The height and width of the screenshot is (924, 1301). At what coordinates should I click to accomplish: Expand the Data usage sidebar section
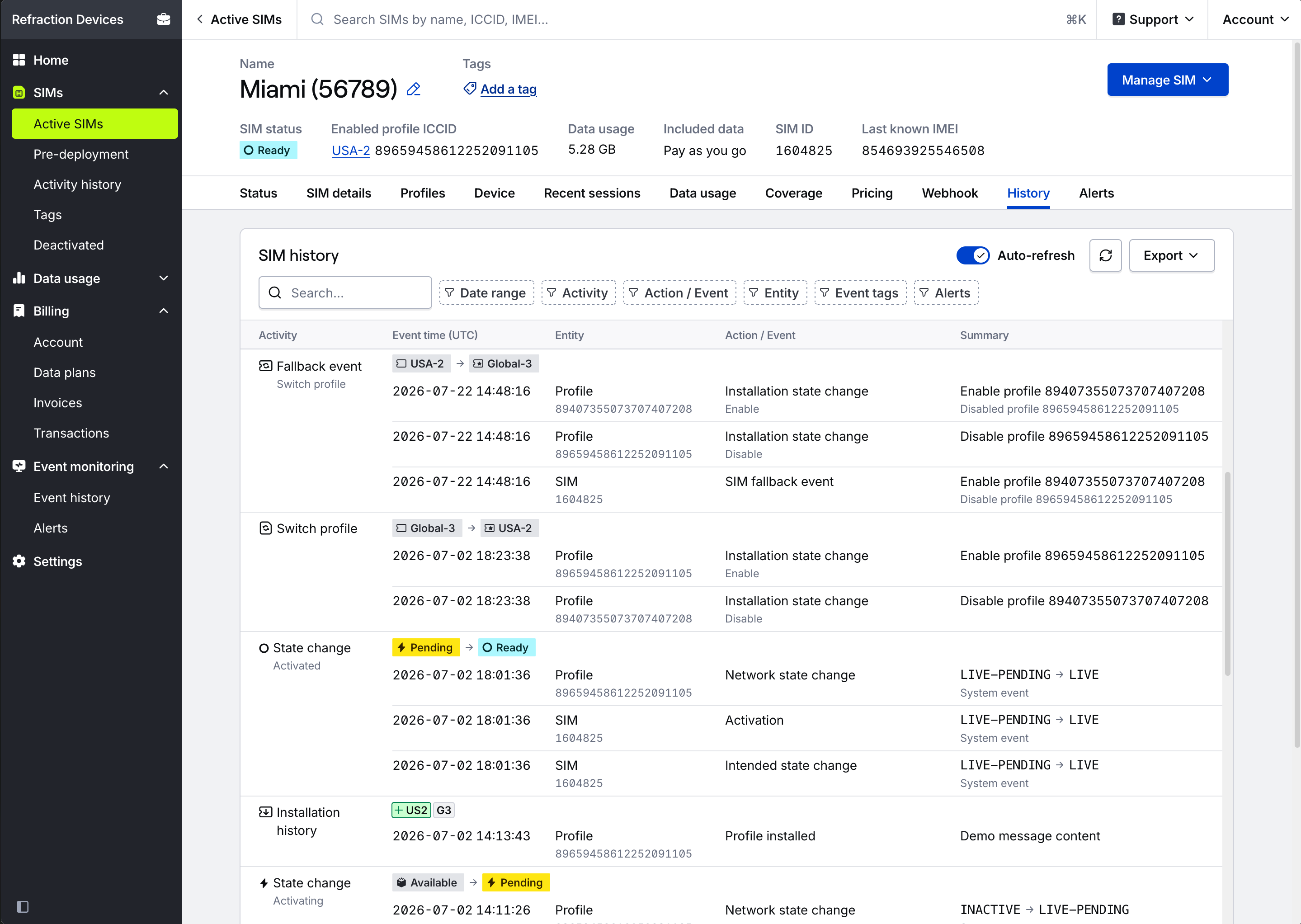pyautogui.click(x=164, y=278)
